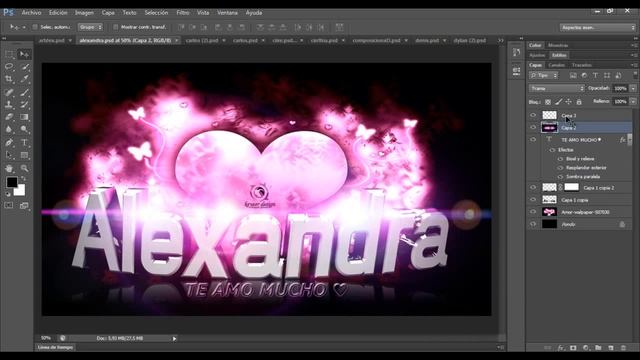Screen dimensions: 640x360
Task: Select the Horizontal Type tool
Action: coord(24,143)
